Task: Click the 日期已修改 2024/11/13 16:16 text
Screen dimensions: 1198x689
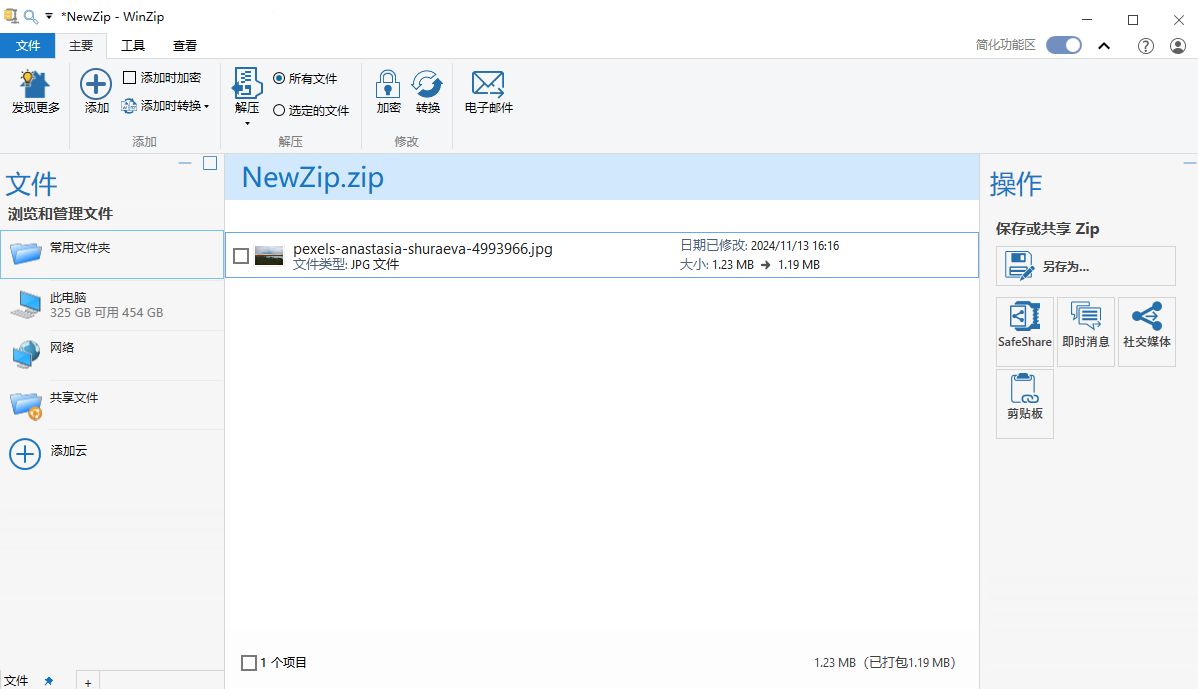Action: tap(759, 245)
